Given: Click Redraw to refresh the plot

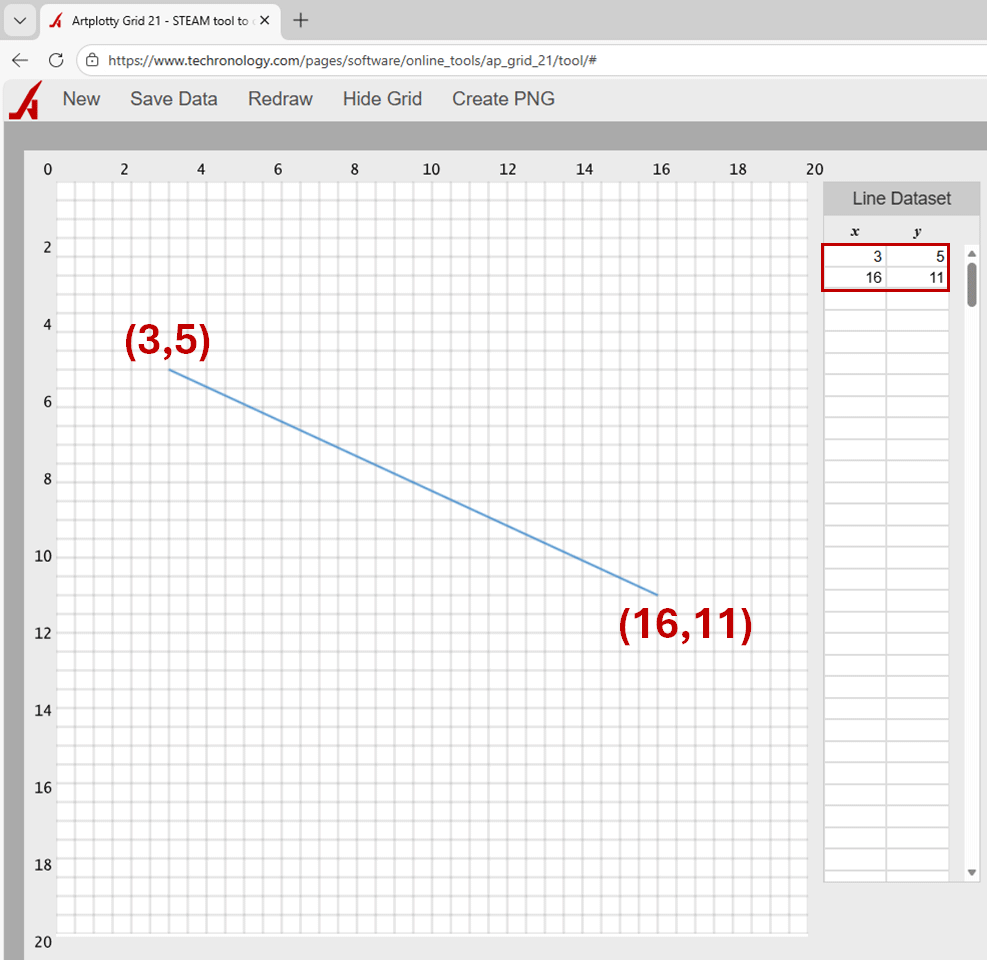Looking at the screenshot, I should coord(280,98).
